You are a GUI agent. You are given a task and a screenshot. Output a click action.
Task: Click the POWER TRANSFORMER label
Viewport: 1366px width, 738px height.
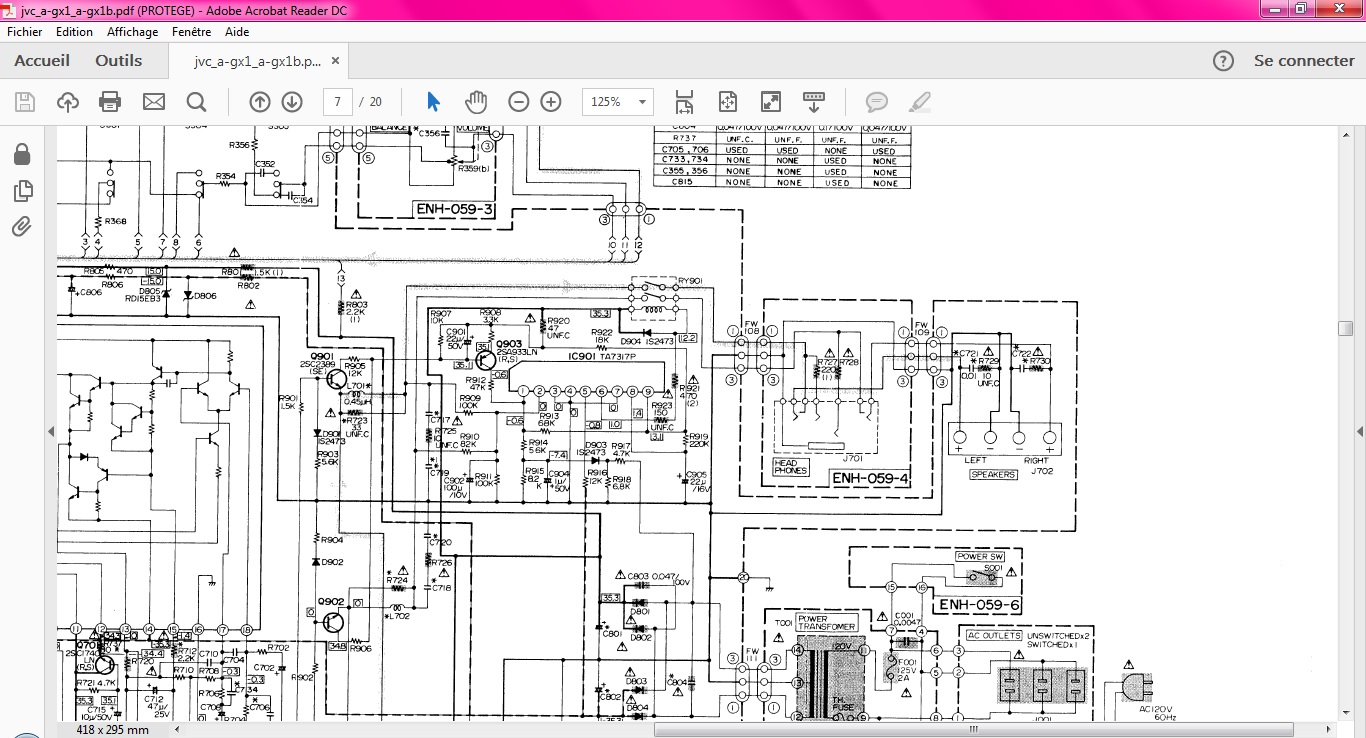[826, 623]
